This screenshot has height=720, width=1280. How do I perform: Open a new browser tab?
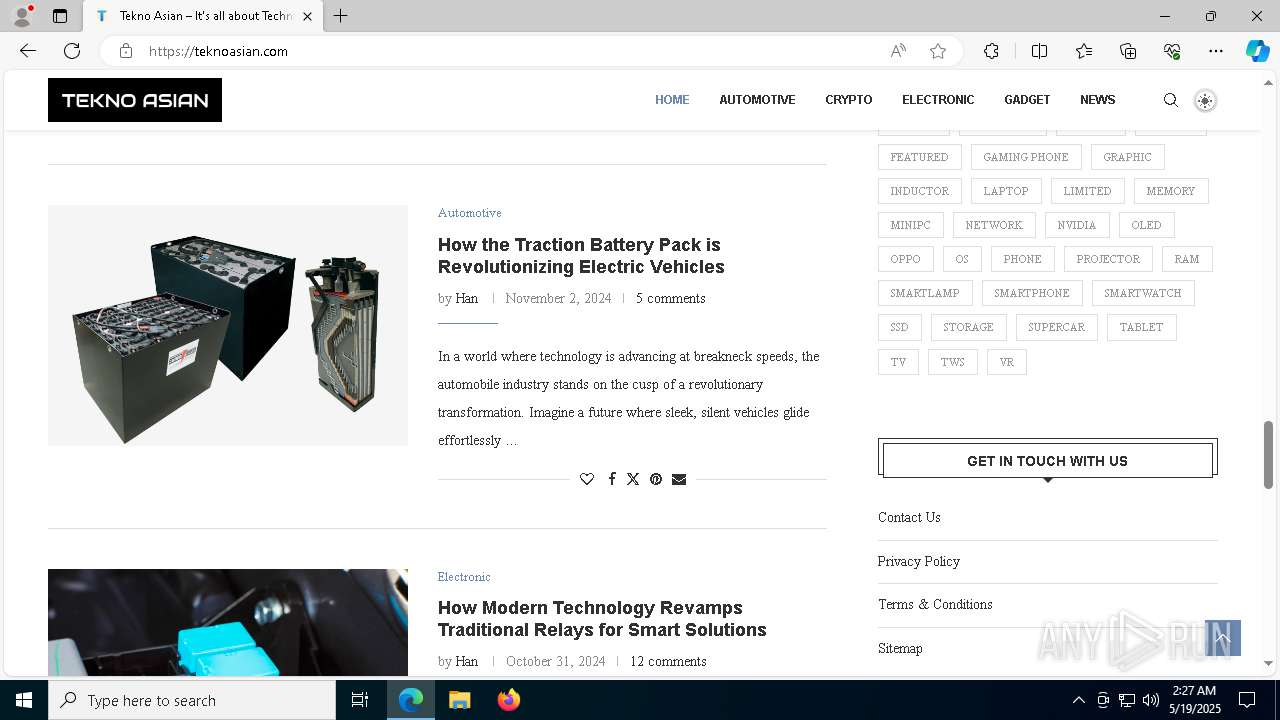pyautogui.click(x=341, y=16)
